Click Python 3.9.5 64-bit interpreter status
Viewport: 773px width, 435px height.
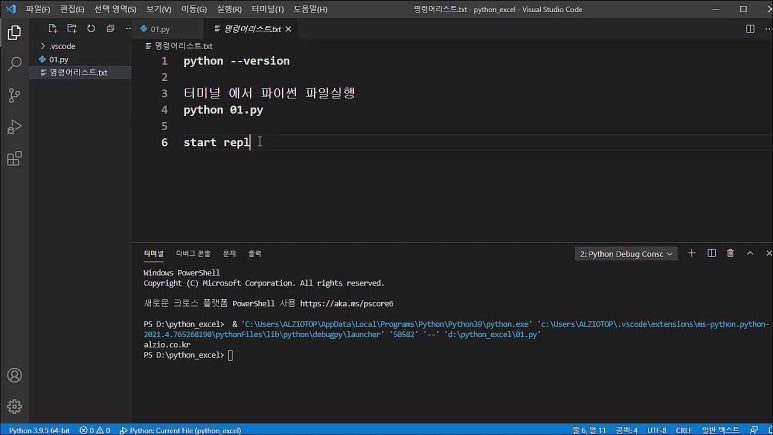(x=39, y=430)
